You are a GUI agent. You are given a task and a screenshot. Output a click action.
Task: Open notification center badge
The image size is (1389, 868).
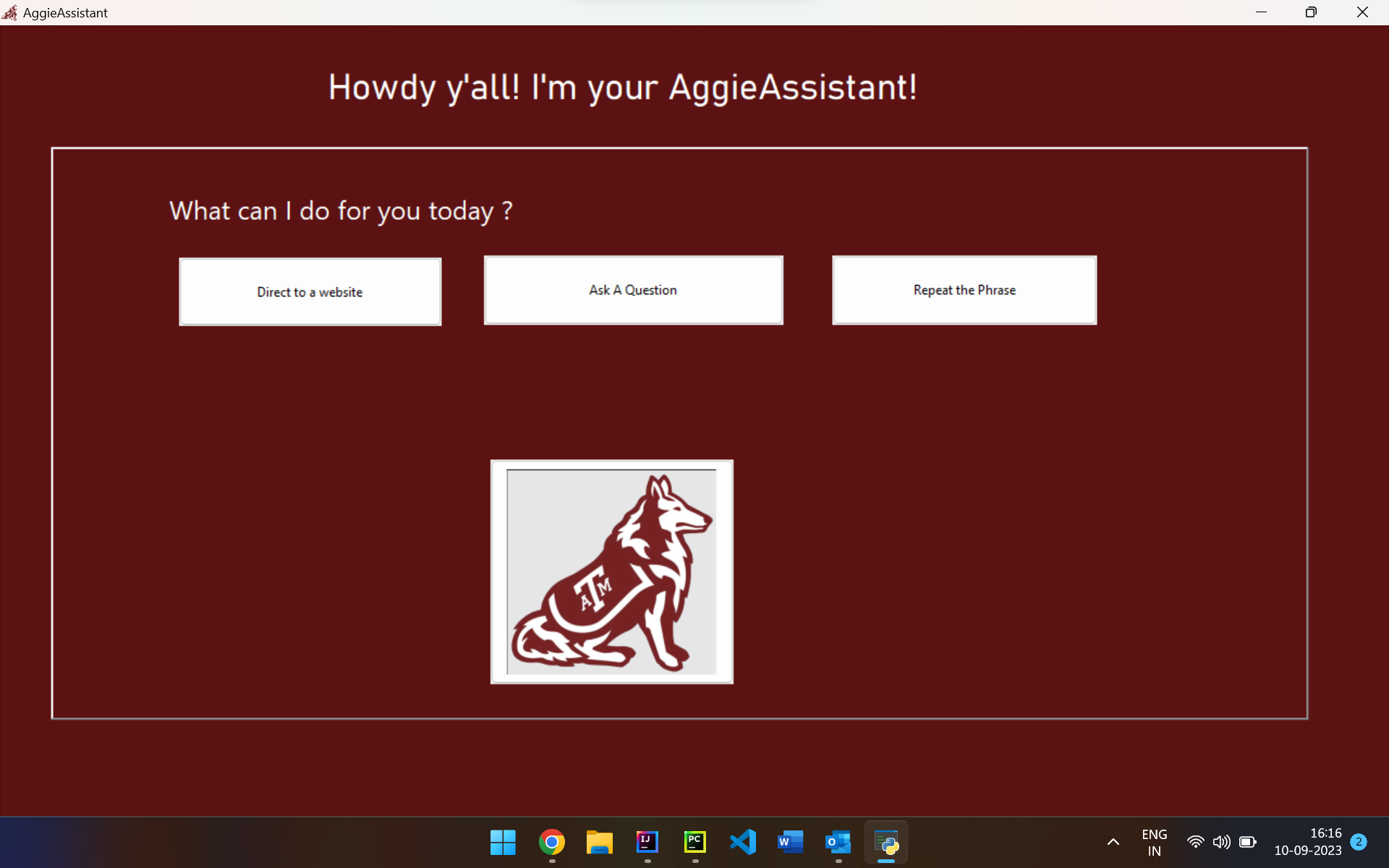pyautogui.click(x=1359, y=842)
